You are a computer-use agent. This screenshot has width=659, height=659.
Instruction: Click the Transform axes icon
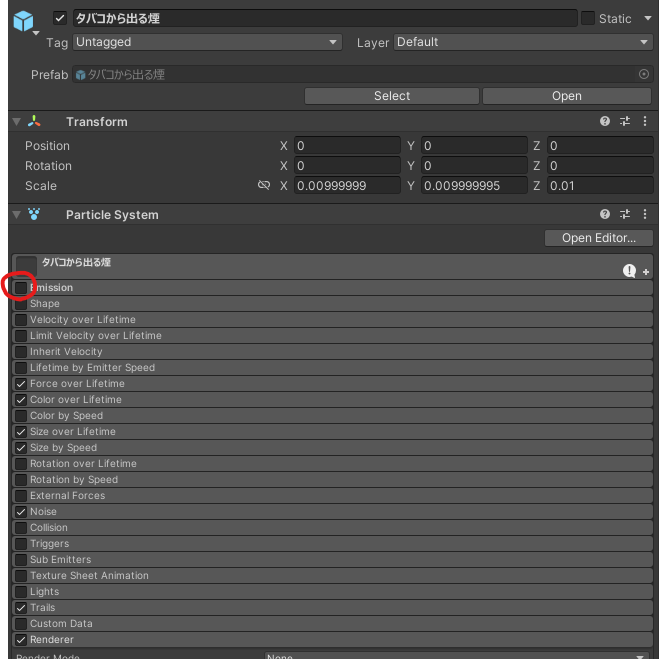tap(34, 121)
